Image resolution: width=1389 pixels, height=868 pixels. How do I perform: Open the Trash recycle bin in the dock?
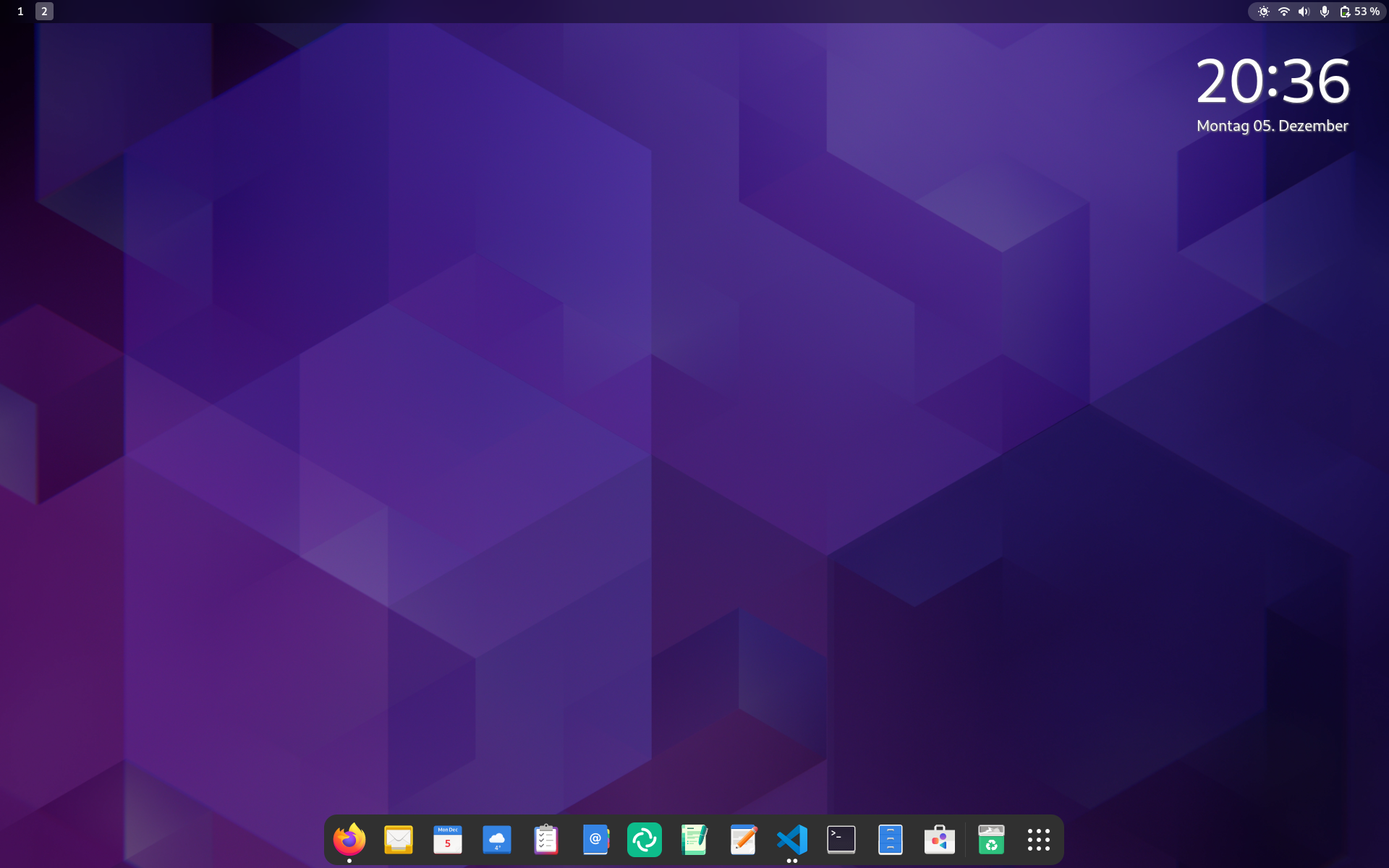click(x=991, y=840)
